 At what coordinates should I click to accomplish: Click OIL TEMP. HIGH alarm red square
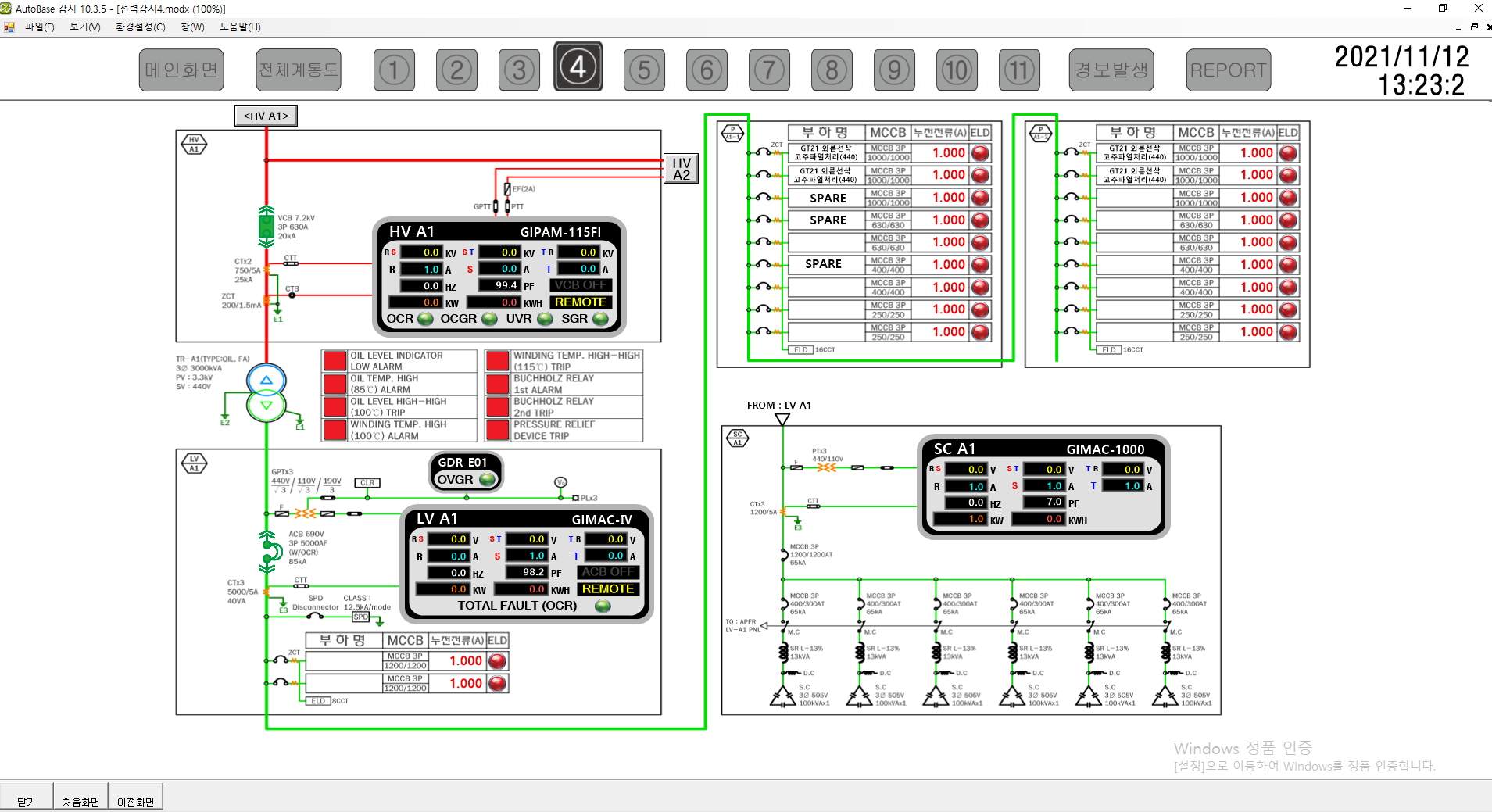coord(335,384)
